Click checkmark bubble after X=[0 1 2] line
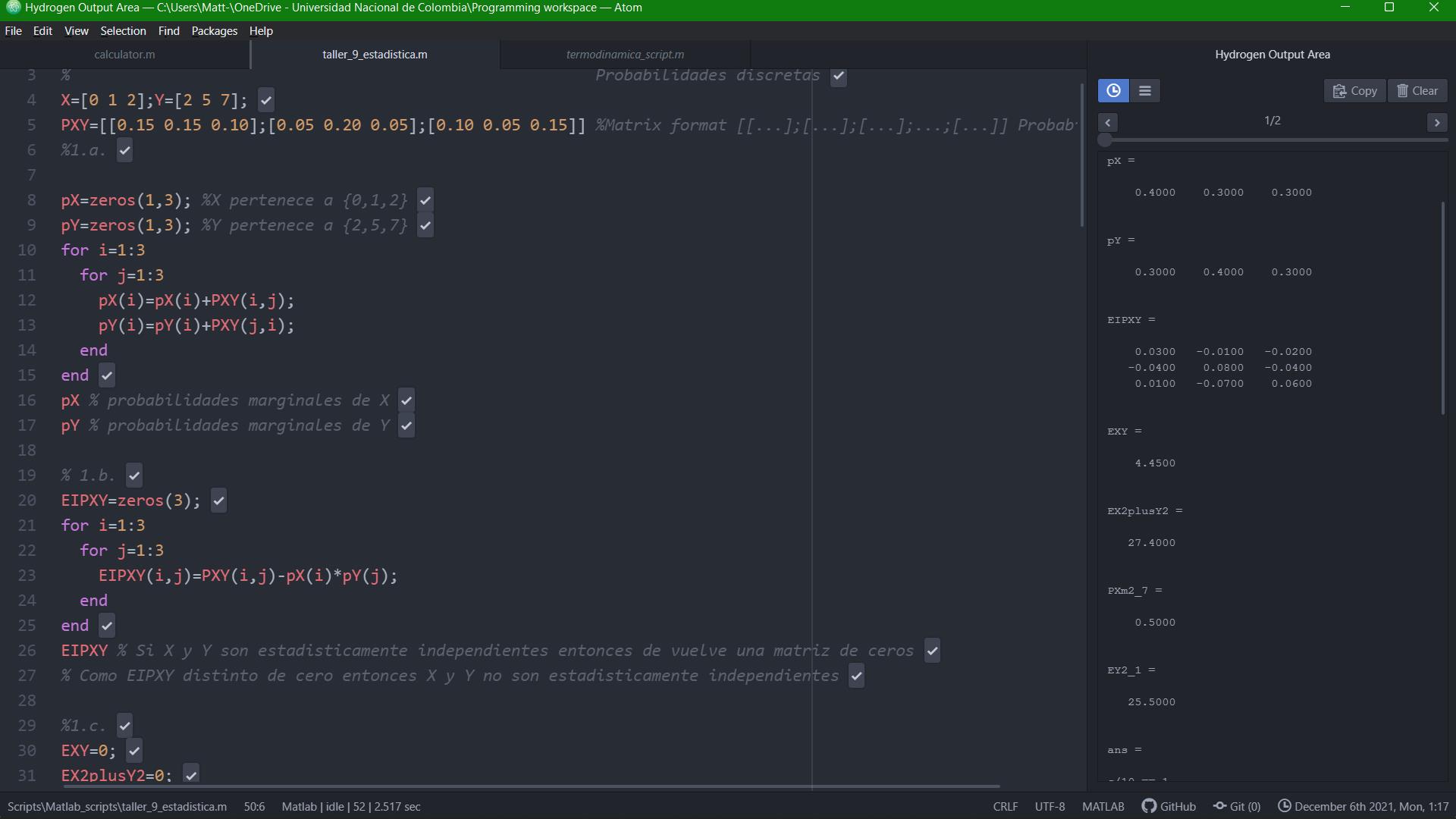This screenshot has width=1456, height=819. tap(266, 100)
